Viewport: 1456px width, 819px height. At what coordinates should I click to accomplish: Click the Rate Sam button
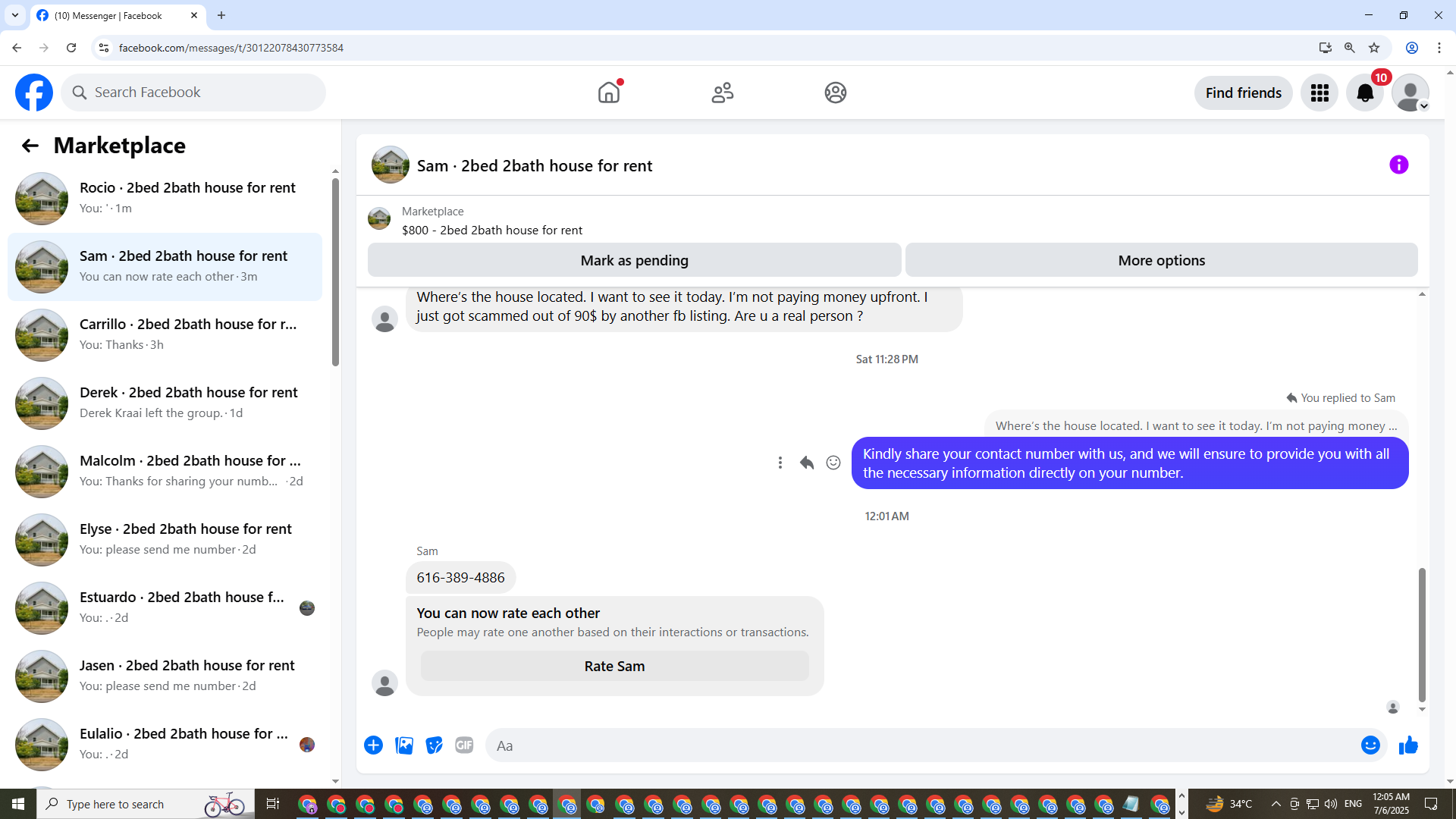pos(614,666)
